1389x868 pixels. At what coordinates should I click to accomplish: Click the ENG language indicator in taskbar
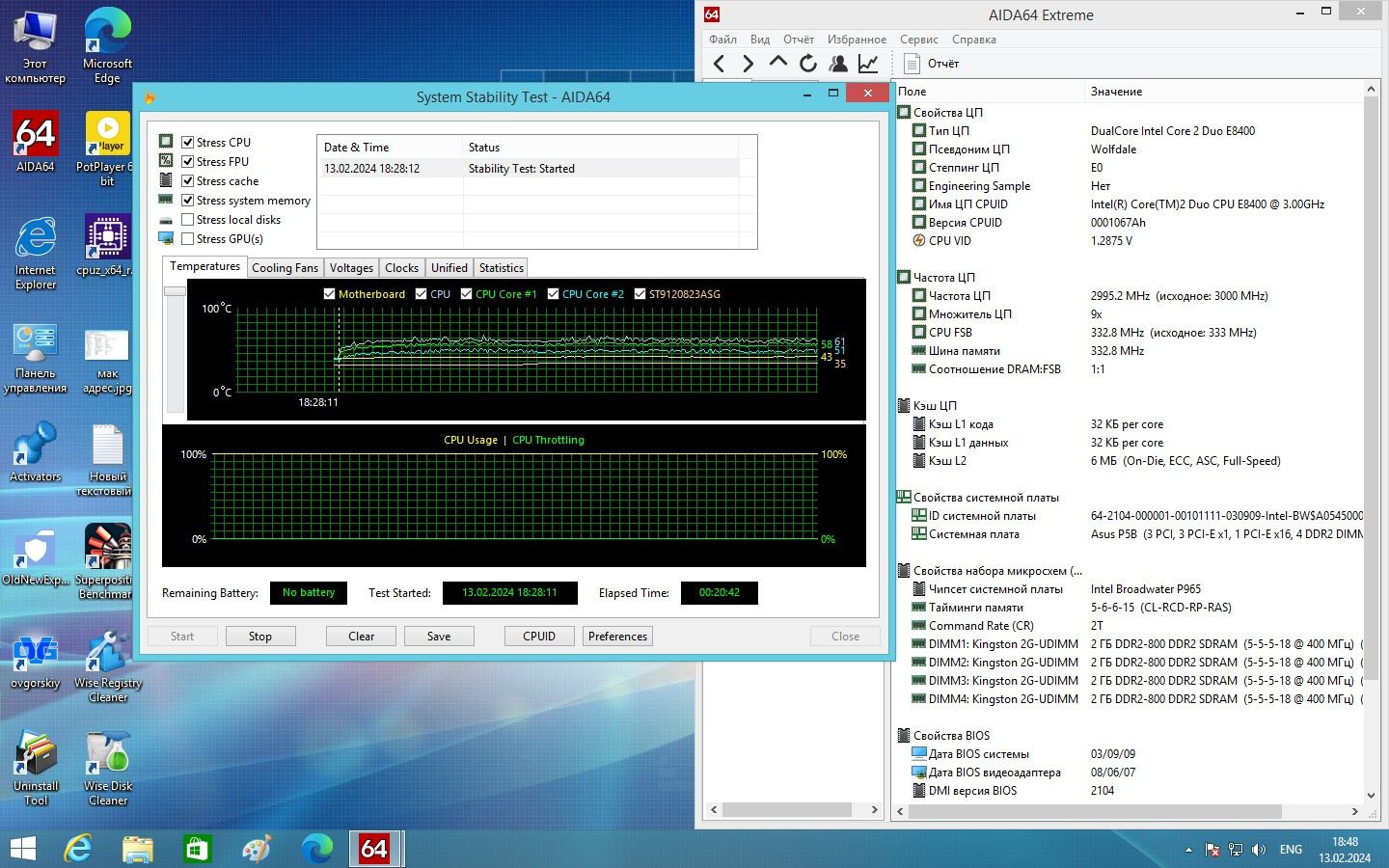pyautogui.click(x=1291, y=850)
